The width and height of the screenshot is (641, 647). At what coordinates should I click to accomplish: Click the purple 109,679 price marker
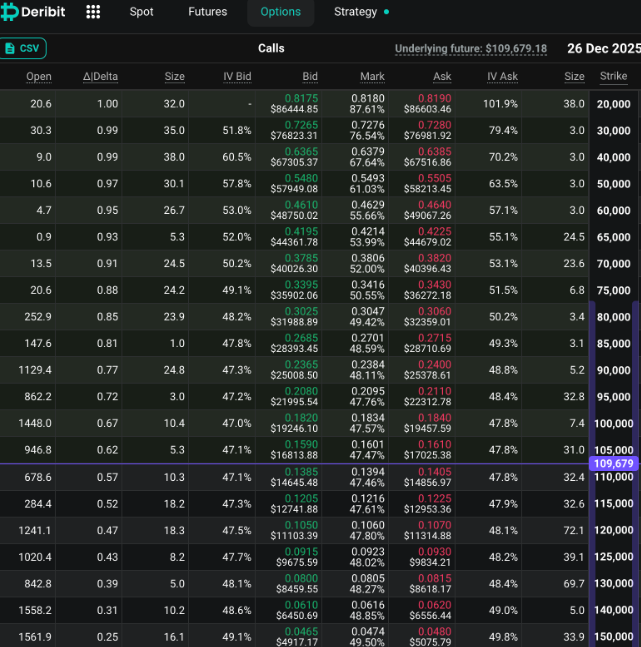[613, 463]
